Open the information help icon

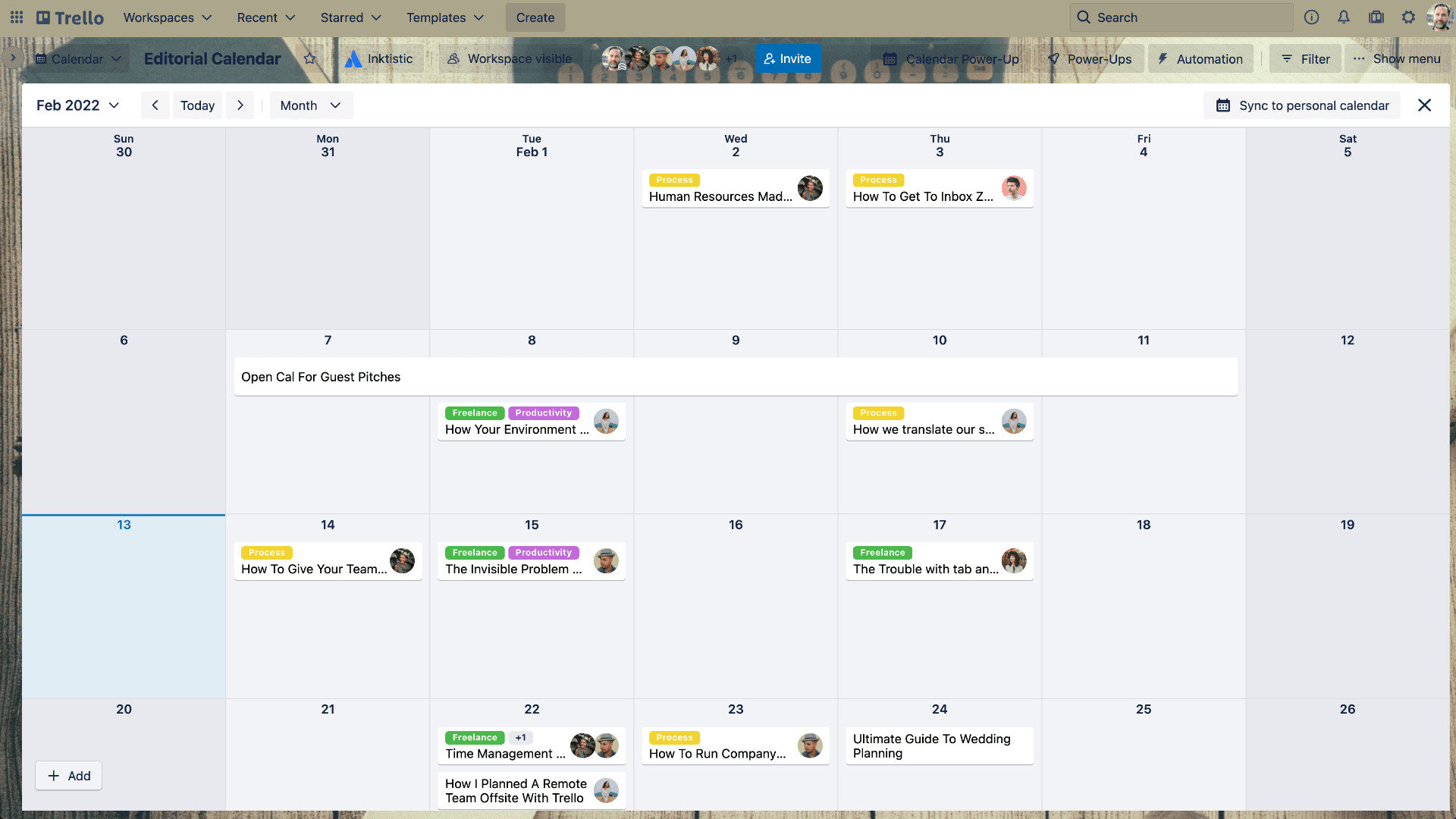tap(1311, 17)
